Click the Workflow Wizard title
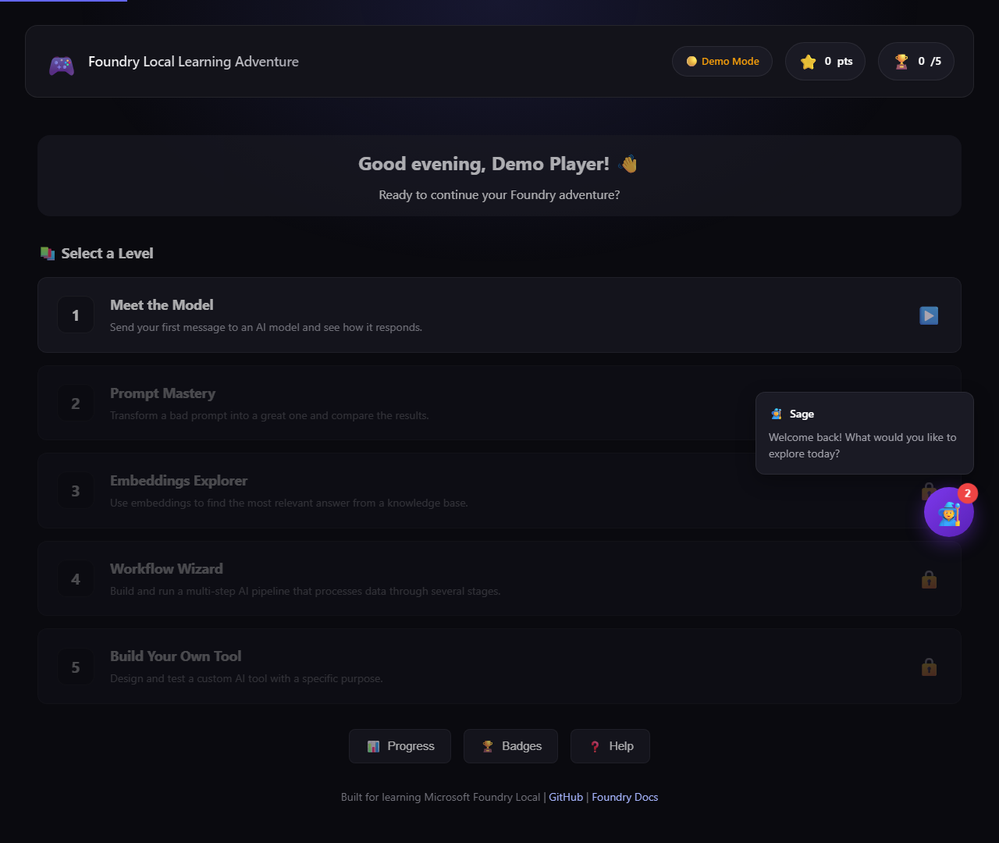Viewport: 999px width, 843px height. (166, 568)
